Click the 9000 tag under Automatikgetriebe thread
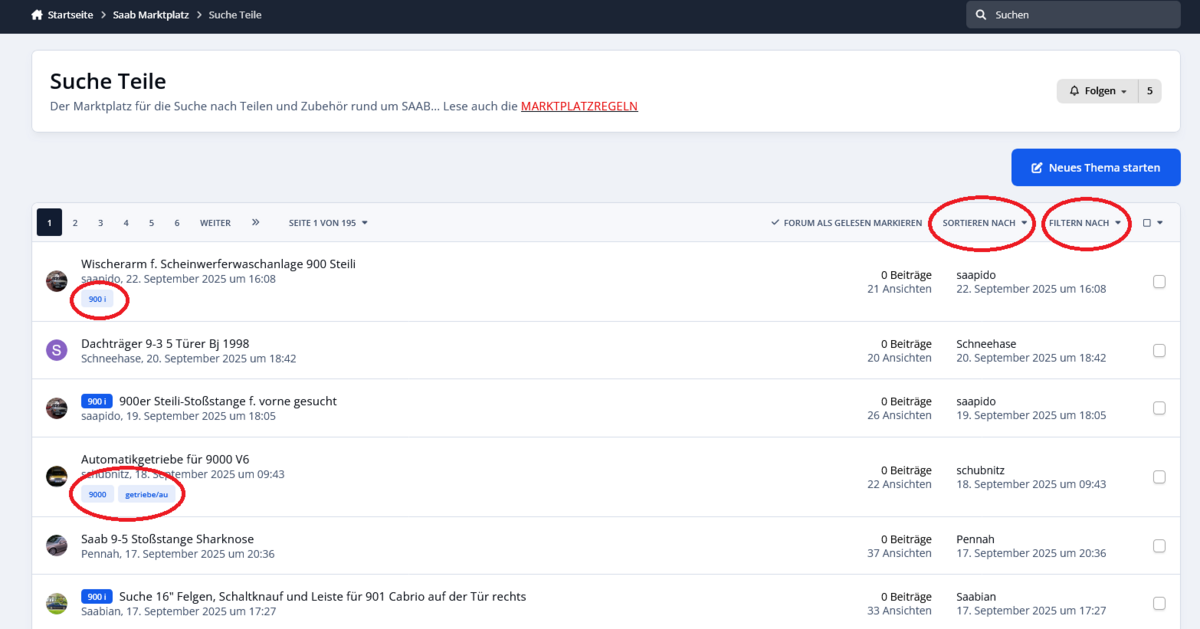The width and height of the screenshot is (1200, 629). (x=97, y=494)
